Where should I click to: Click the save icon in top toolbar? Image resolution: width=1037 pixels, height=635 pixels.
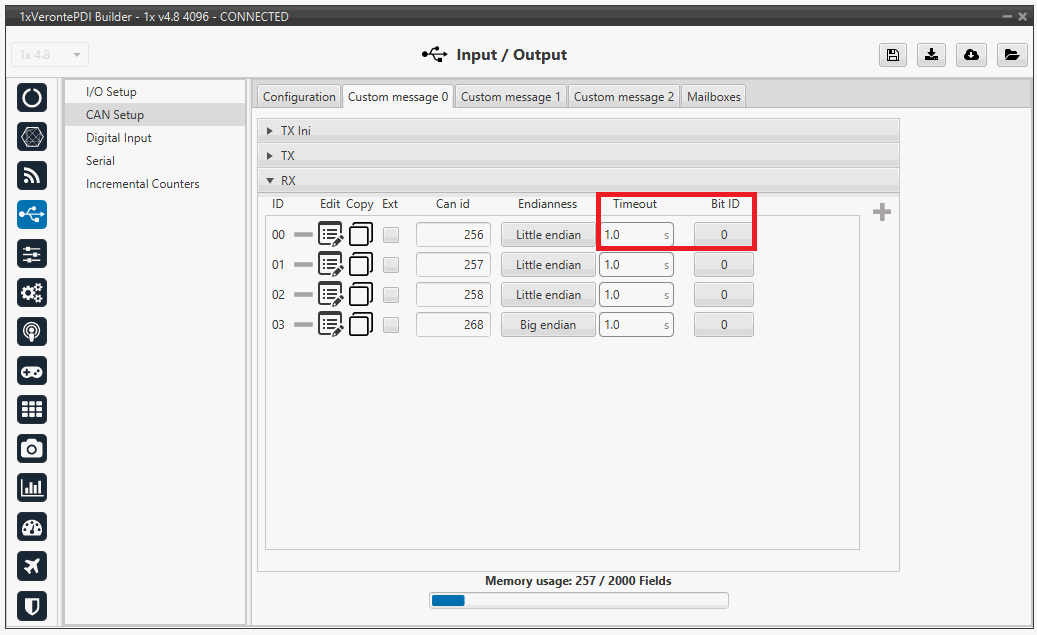point(892,55)
